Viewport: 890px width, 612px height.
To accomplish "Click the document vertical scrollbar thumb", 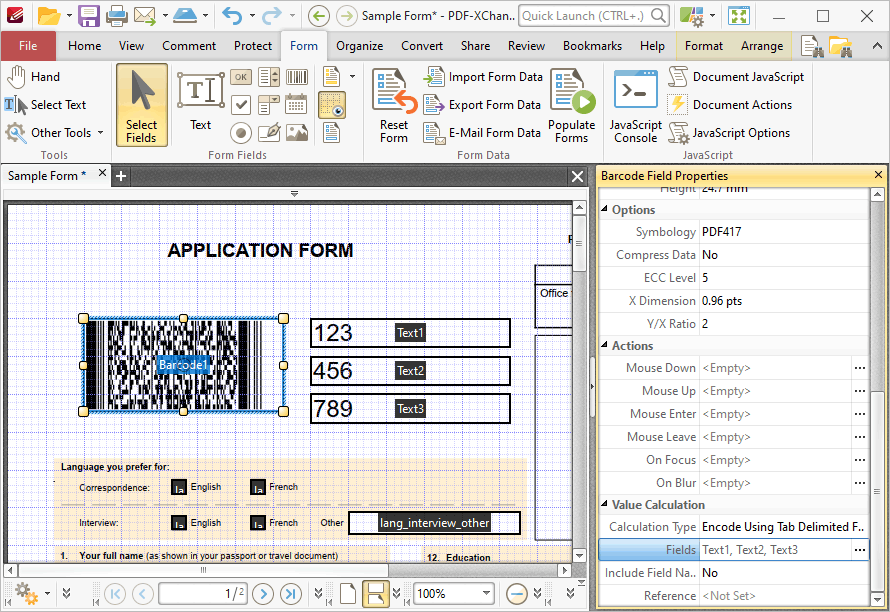I will (579, 244).
